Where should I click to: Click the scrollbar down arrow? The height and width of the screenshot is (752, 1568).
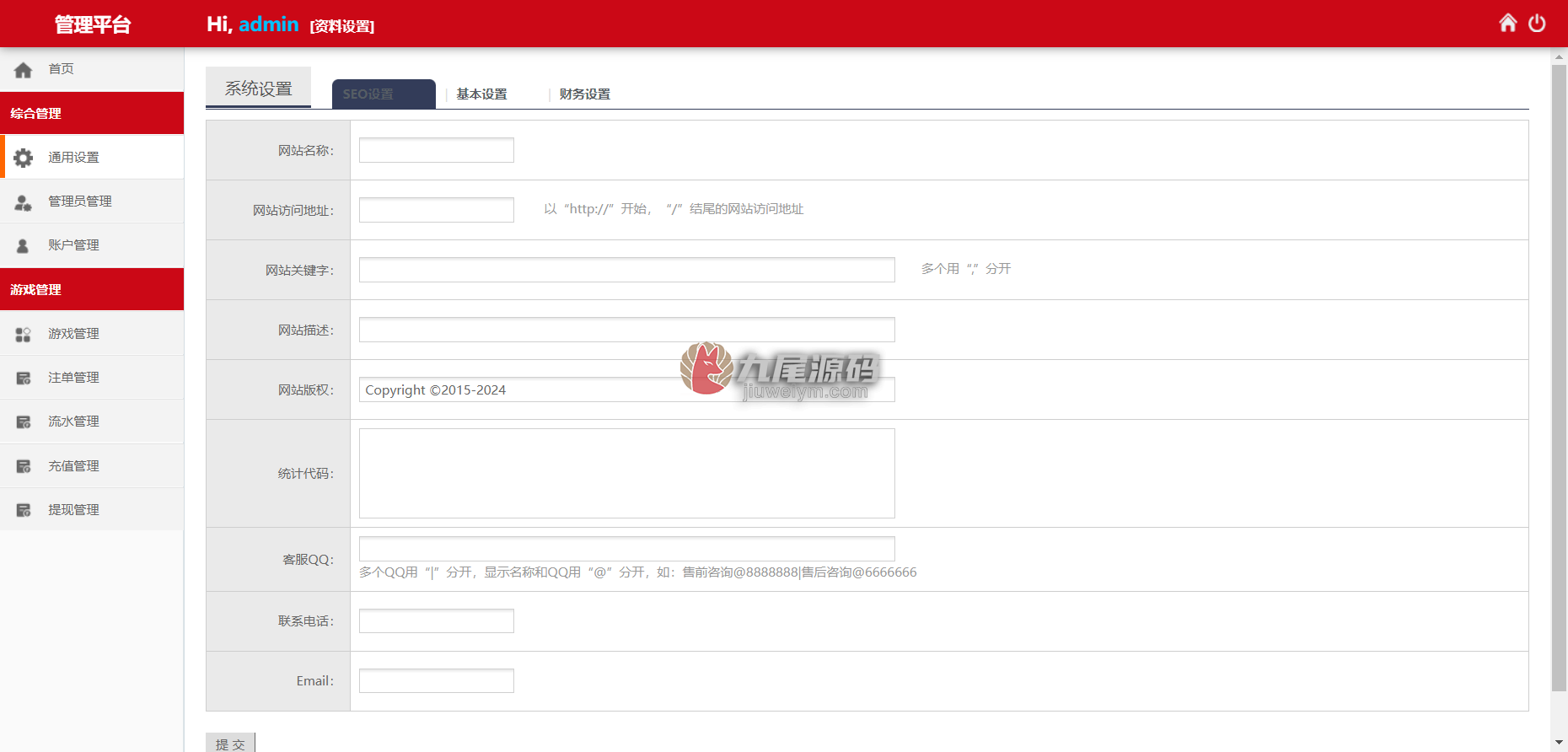point(1559,743)
